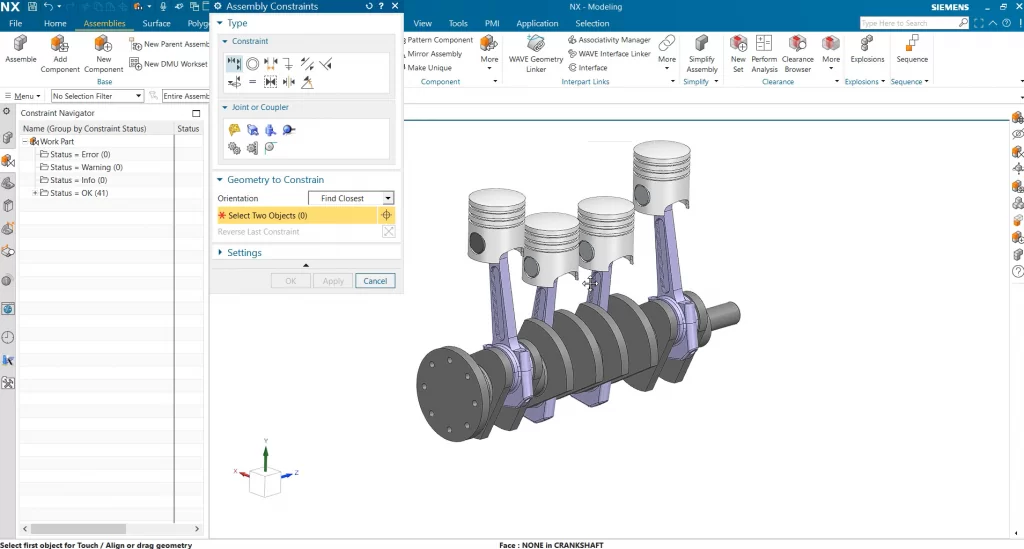1024x549 pixels.
Task: Select the Rack and Pinion coupler icon
Action: tap(252, 148)
